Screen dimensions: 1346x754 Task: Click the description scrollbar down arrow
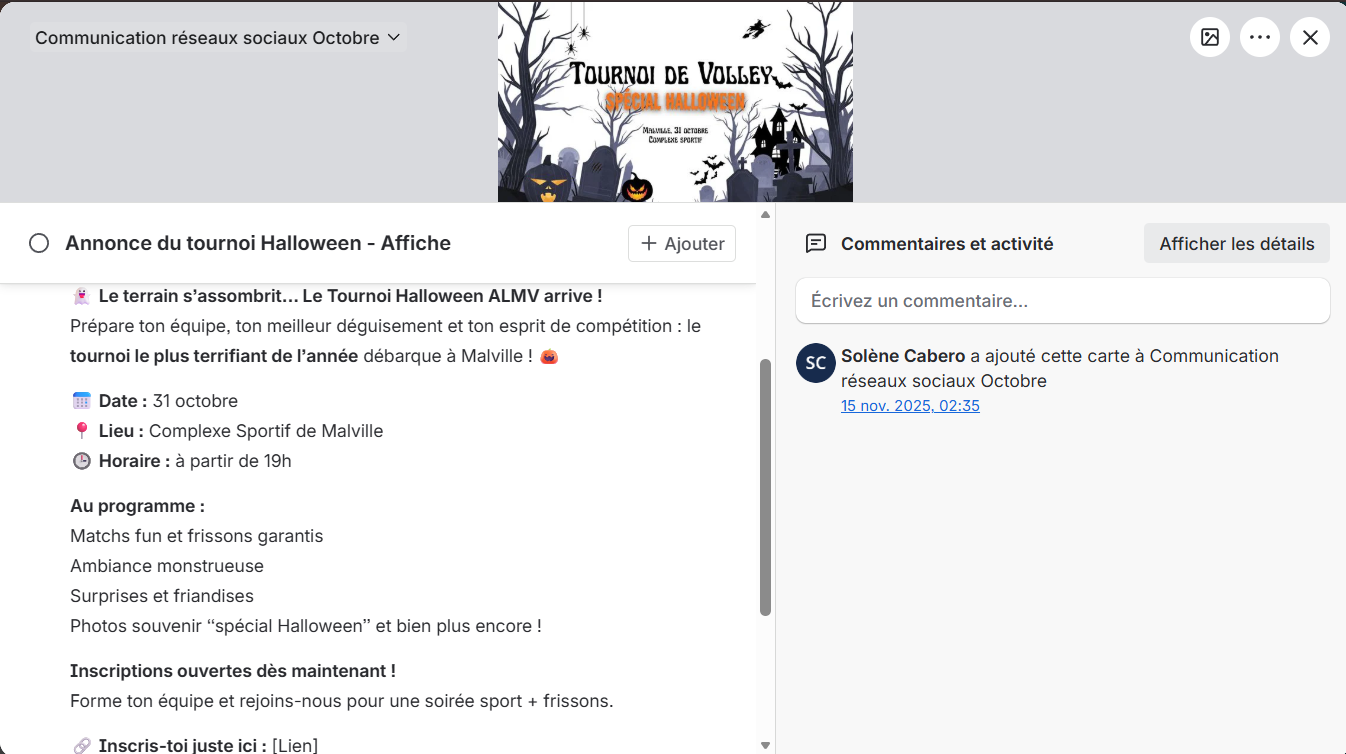pos(766,745)
